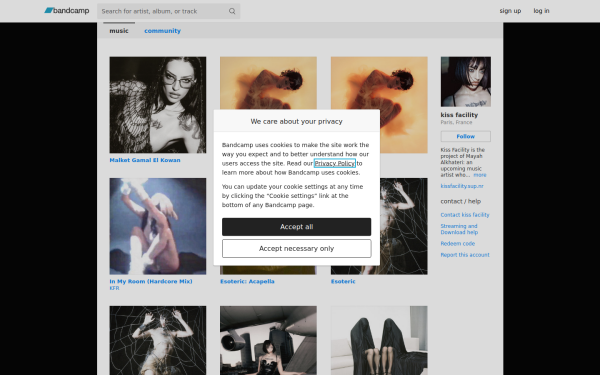Follow kiss facility
Screen dimensions: 600x375
(x=466, y=136)
